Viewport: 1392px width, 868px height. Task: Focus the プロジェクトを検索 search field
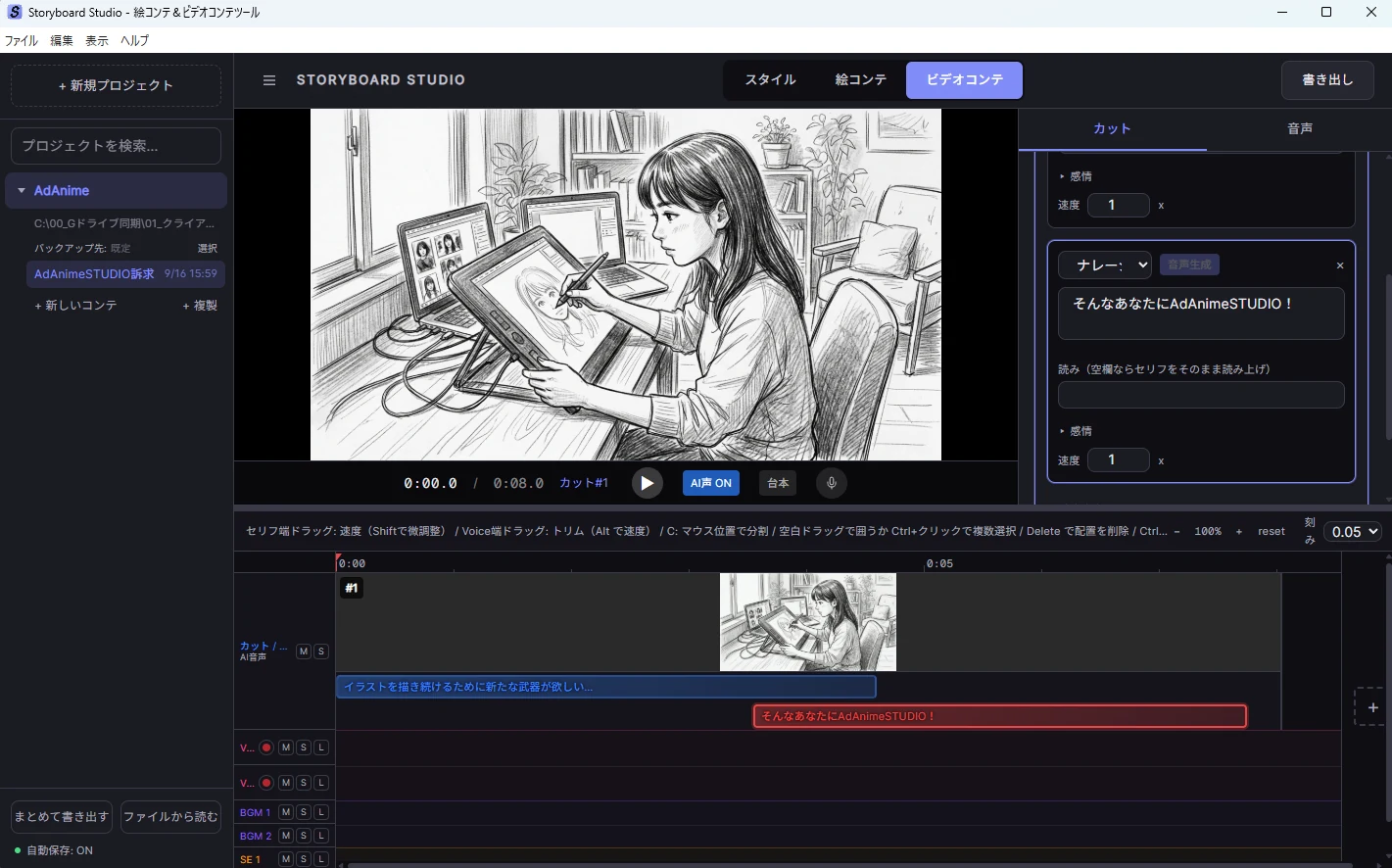click(x=116, y=146)
